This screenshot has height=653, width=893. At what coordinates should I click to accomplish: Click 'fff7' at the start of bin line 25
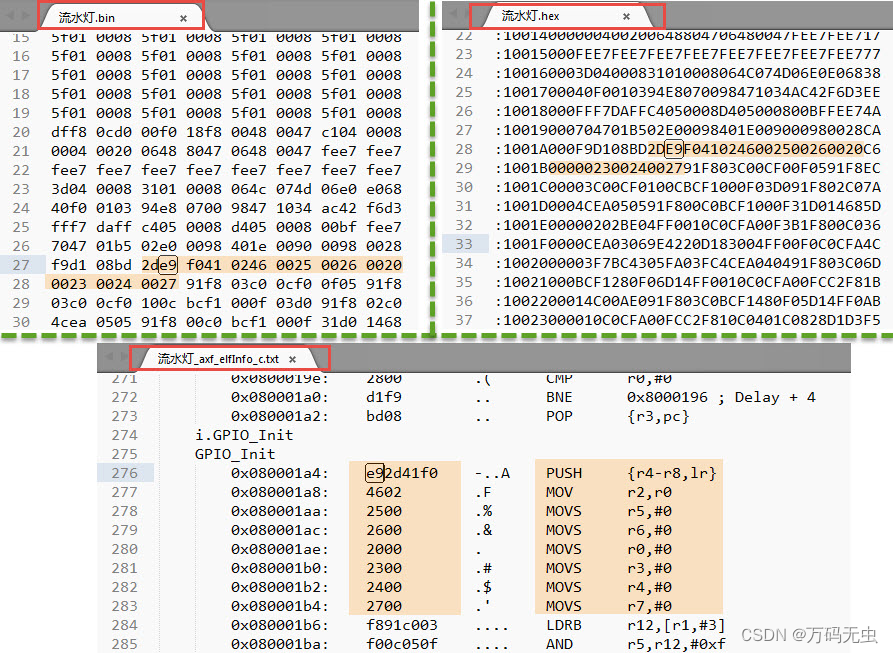point(69,227)
